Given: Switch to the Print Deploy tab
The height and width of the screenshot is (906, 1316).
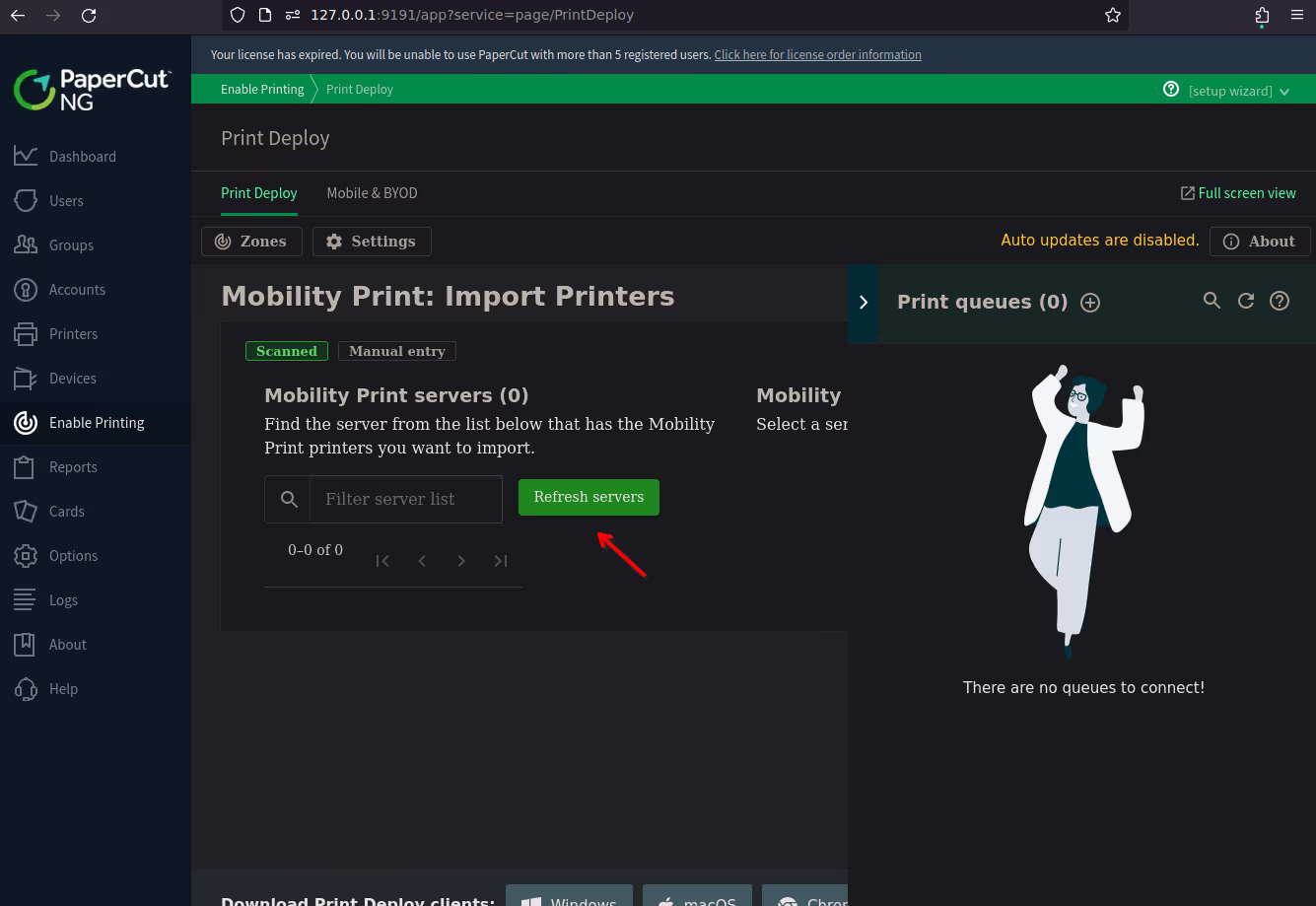Looking at the screenshot, I should point(259,193).
